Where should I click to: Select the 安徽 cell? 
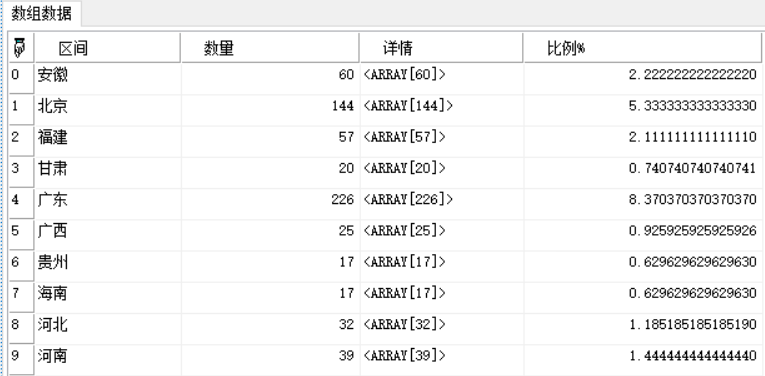point(108,79)
